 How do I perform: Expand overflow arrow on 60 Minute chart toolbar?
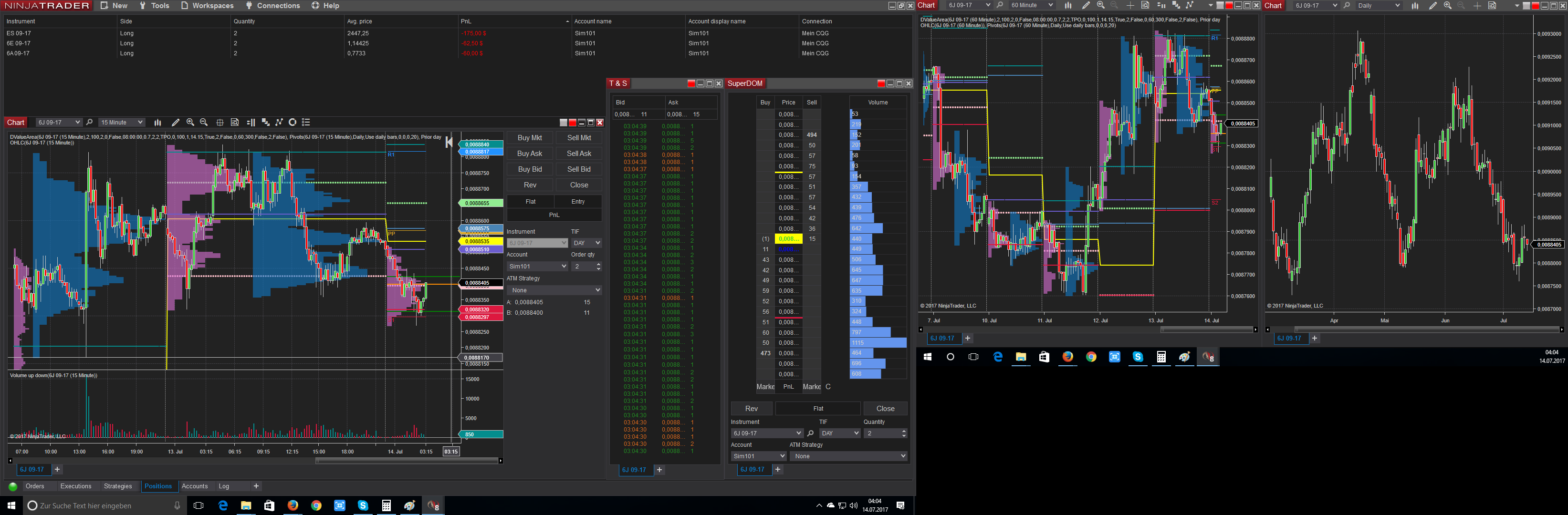(x=1211, y=5)
